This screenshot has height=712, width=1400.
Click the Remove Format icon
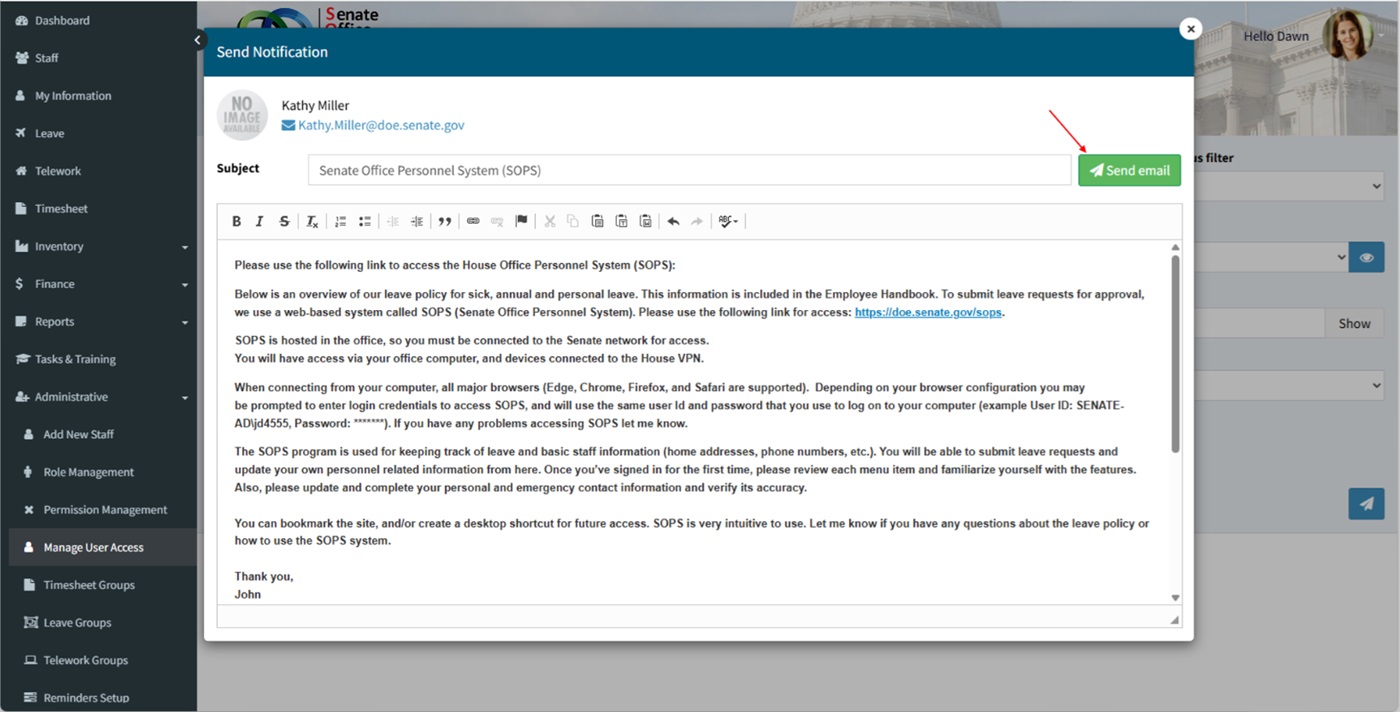pyautogui.click(x=312, y=221)
